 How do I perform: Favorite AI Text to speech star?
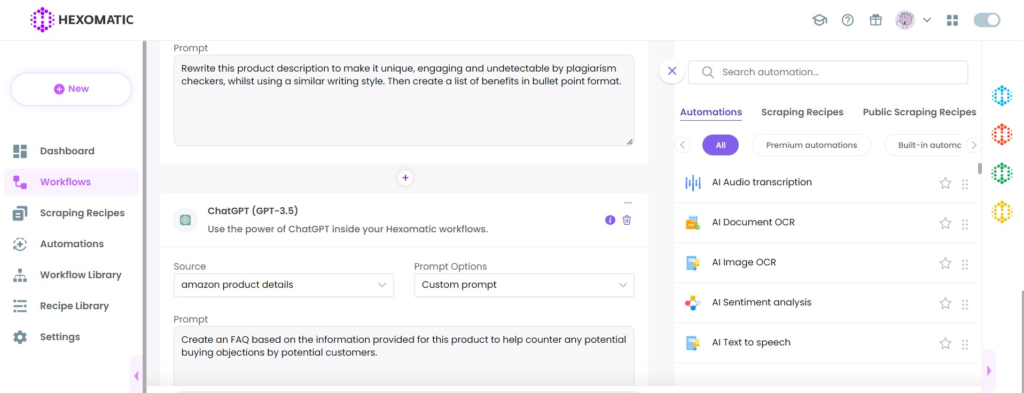(945, 343)
